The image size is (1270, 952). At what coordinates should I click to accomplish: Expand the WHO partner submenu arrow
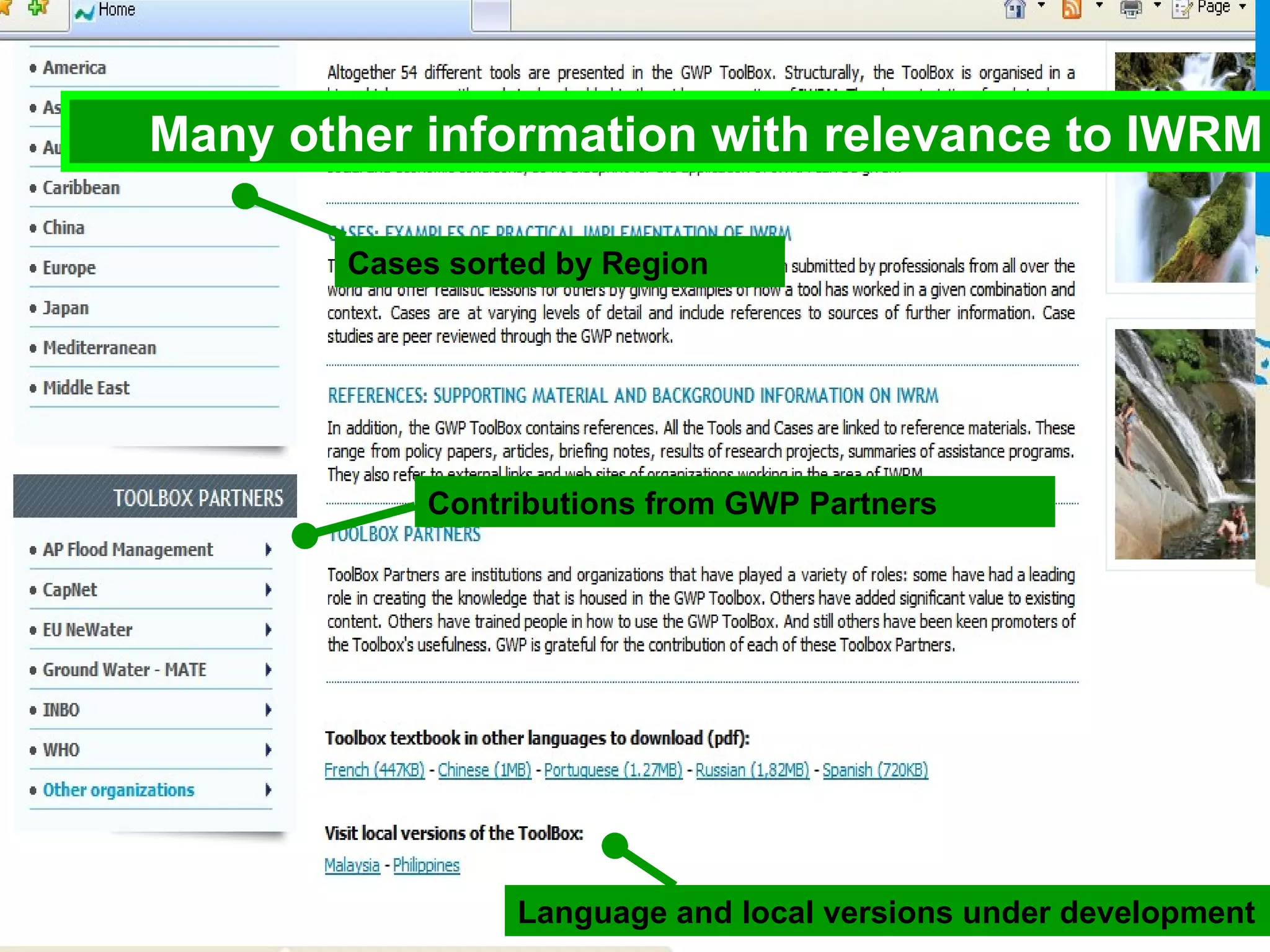[x=268, y=750]
